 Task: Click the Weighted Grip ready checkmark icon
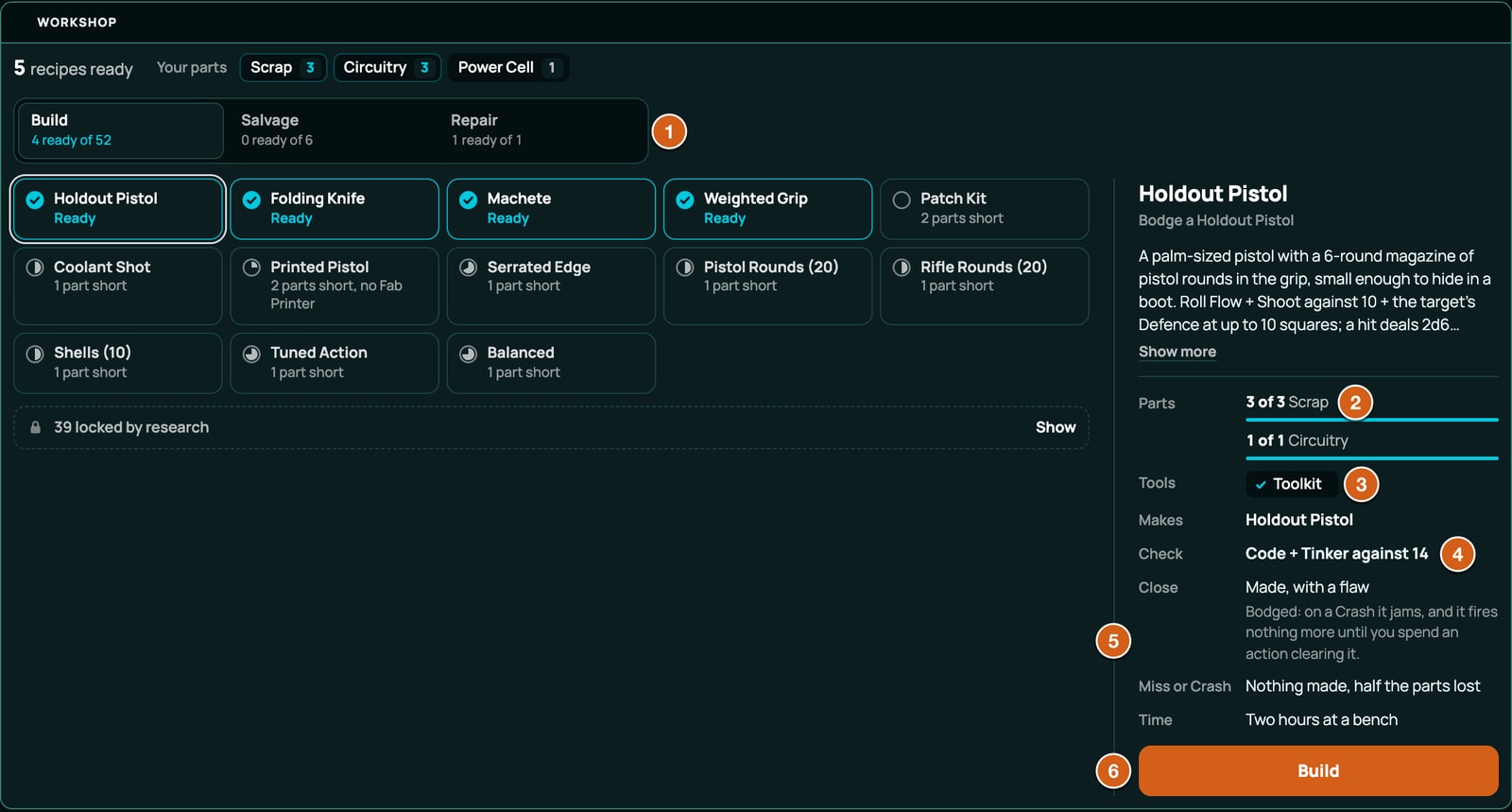pyautogui.click(x=685, y=199)
